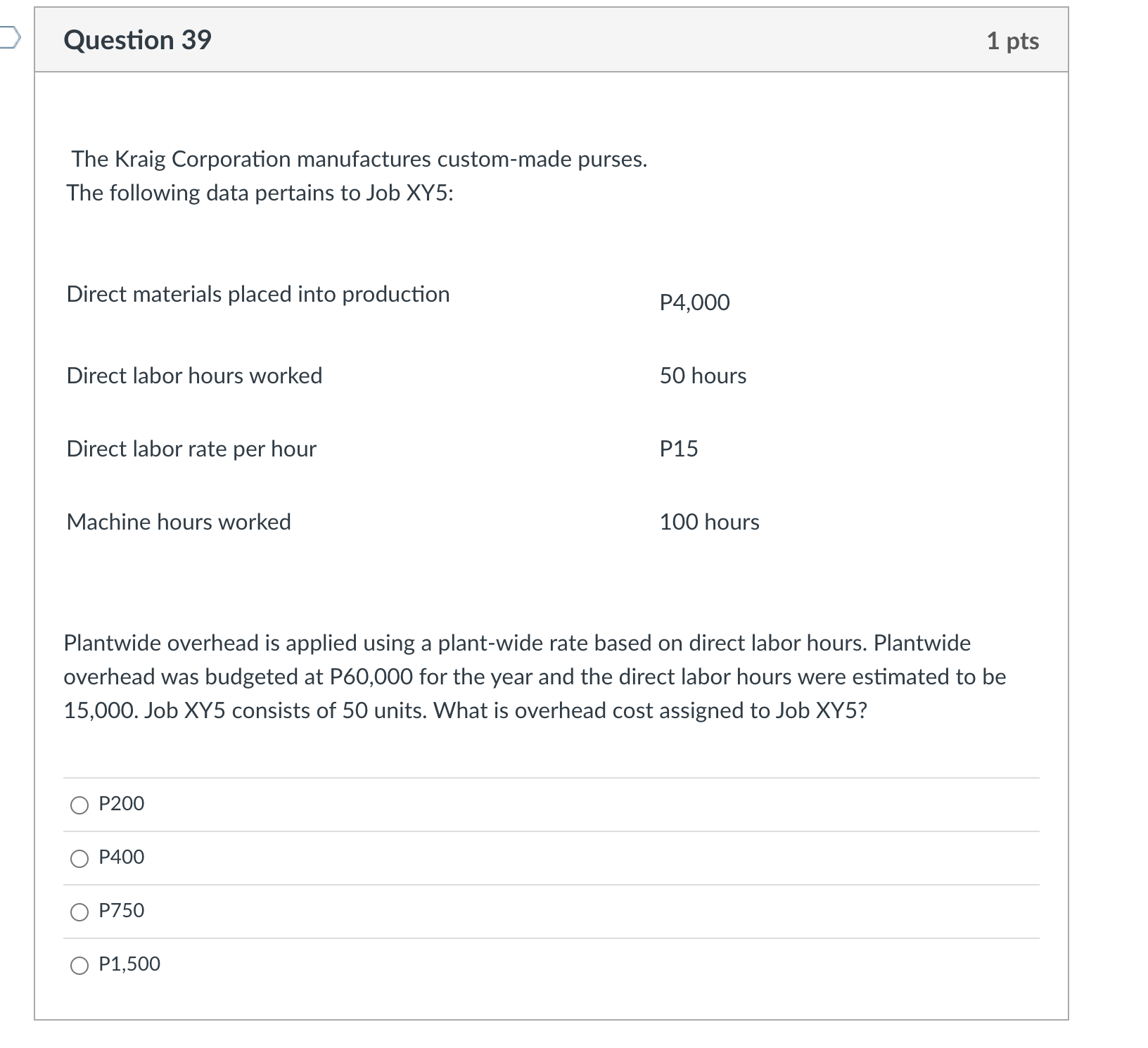Click the 50 hours labor value

(x=702, y=376)
